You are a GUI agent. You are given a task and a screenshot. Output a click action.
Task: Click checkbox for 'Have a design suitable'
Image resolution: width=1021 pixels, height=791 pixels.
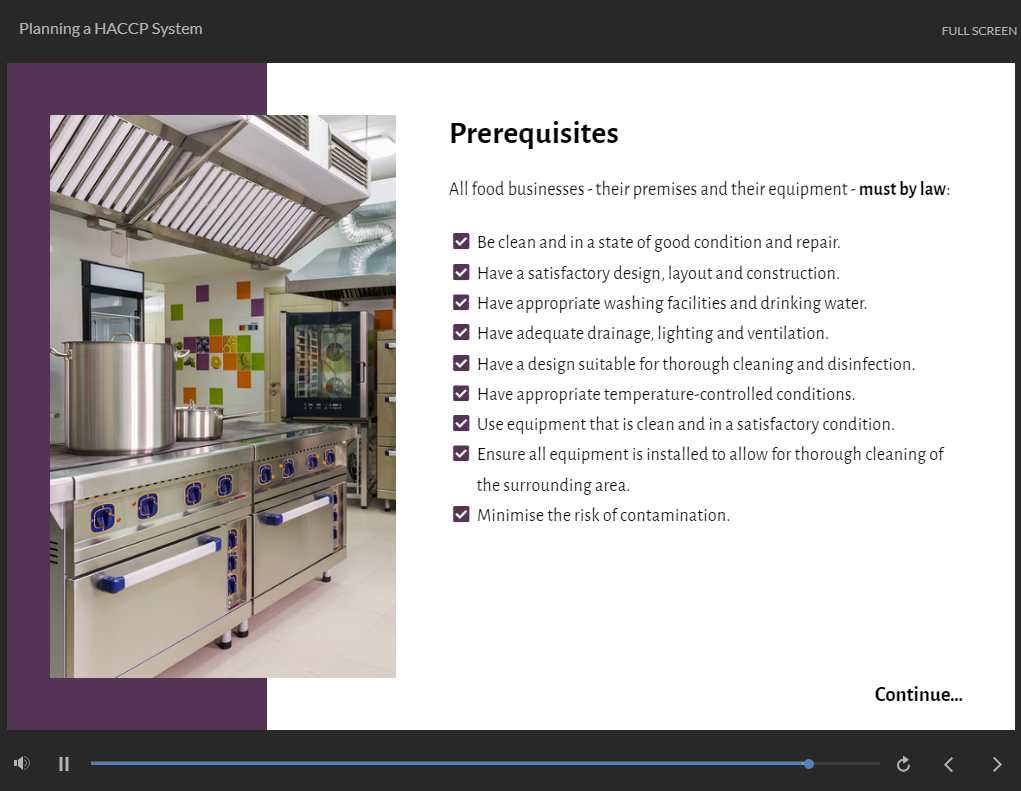[461, 363]
